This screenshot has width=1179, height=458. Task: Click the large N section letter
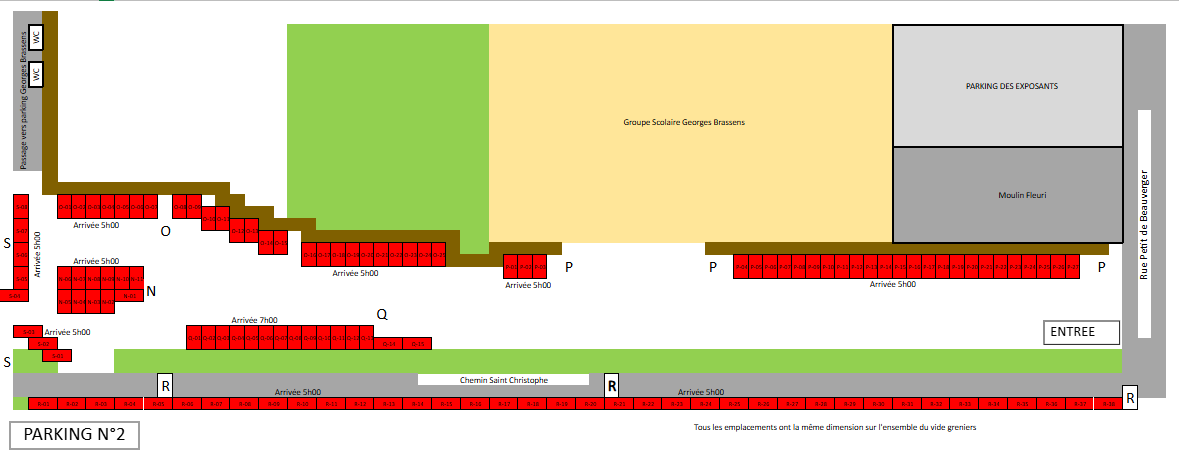pos(151,291)
